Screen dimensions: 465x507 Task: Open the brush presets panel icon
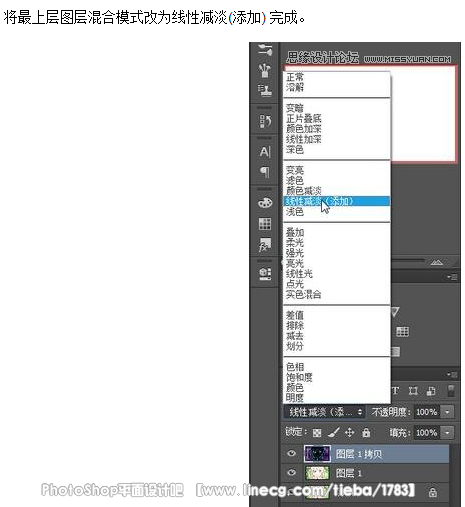tap(265, 50)
